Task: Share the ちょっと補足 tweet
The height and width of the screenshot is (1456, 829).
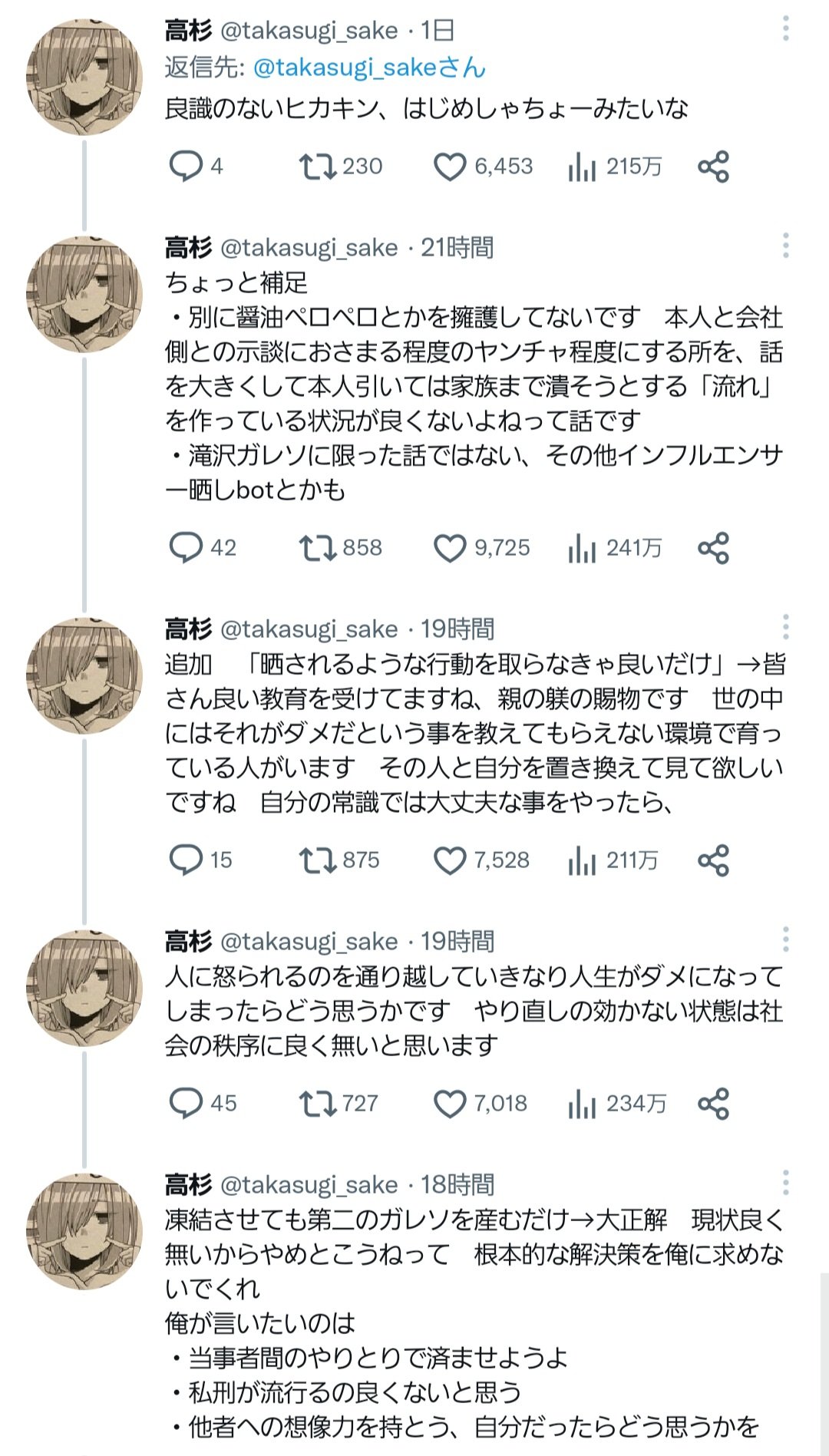Action: click(x=713, y=548)
